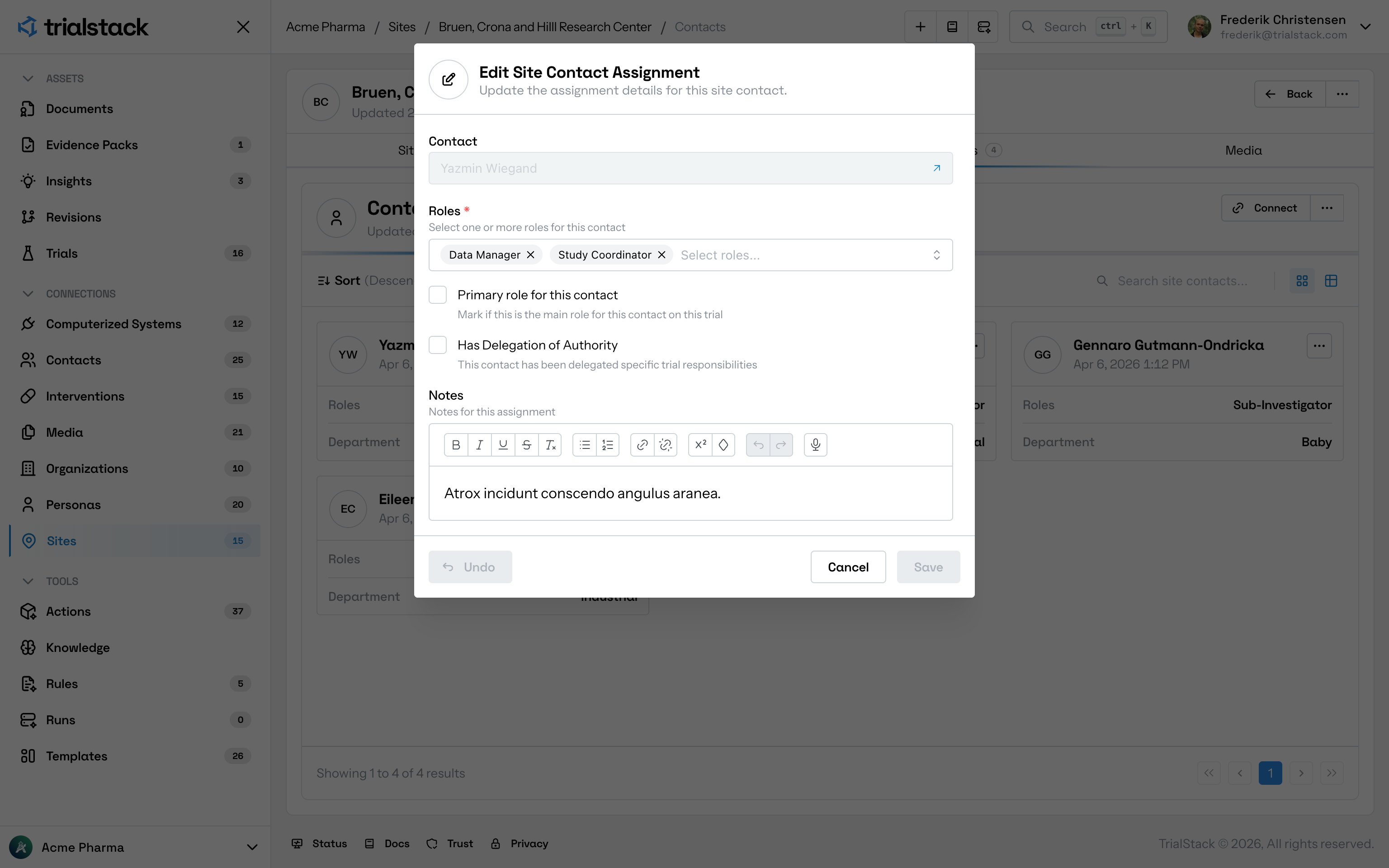Viewport: 1389px width, 868px height.
Task: Clear formatting in the Notes toolbar
Action: point(550,445)
